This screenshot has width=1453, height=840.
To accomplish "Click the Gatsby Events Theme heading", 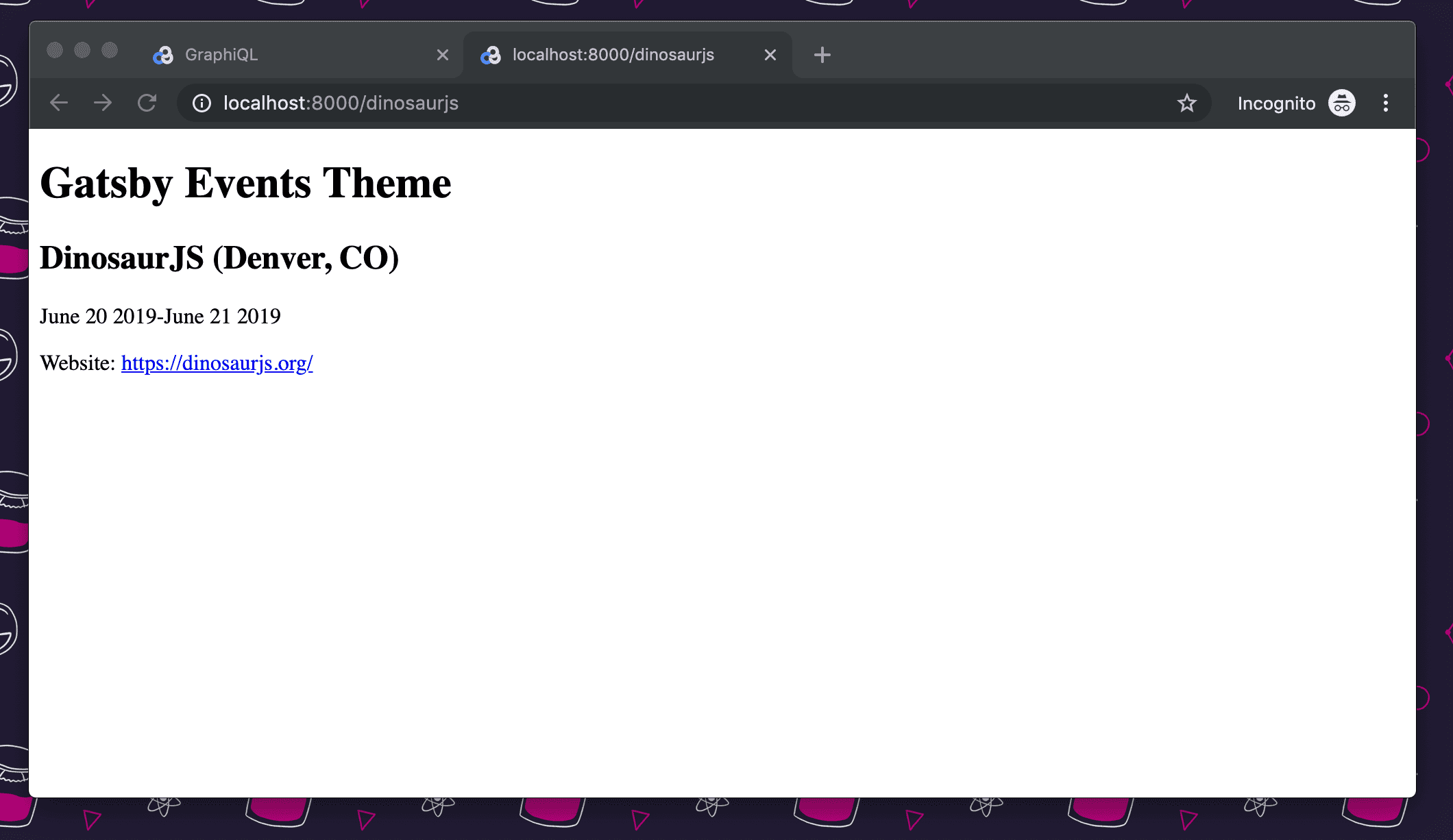I will click(x=245, y=184).
